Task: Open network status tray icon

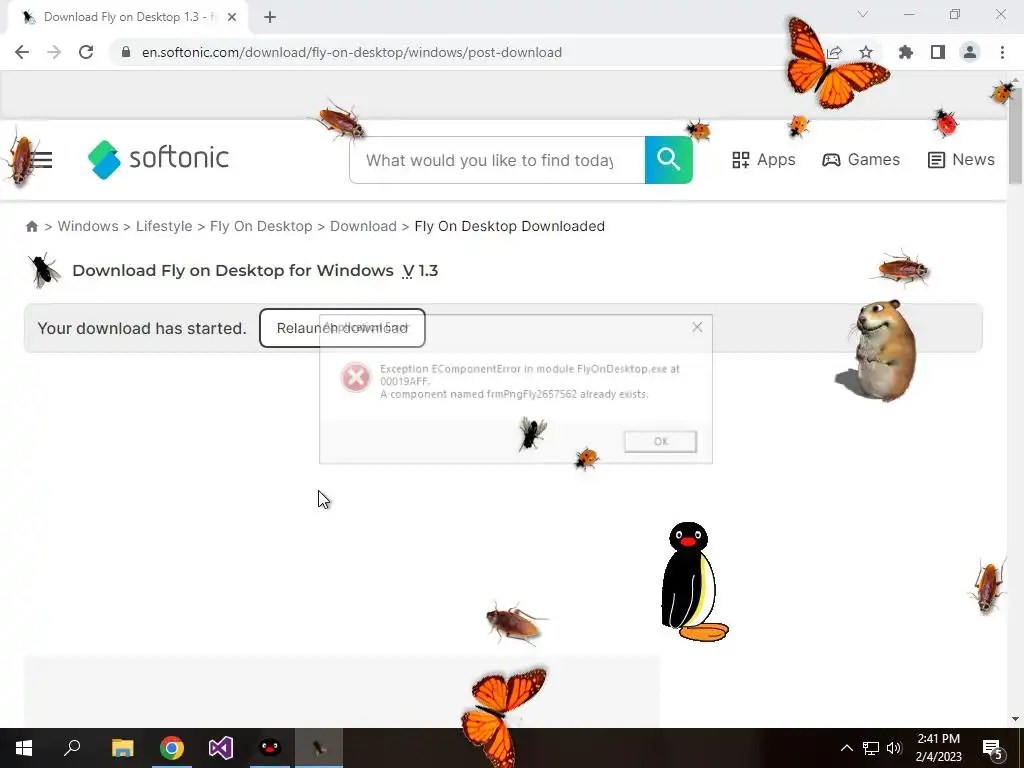Action: 871,748
